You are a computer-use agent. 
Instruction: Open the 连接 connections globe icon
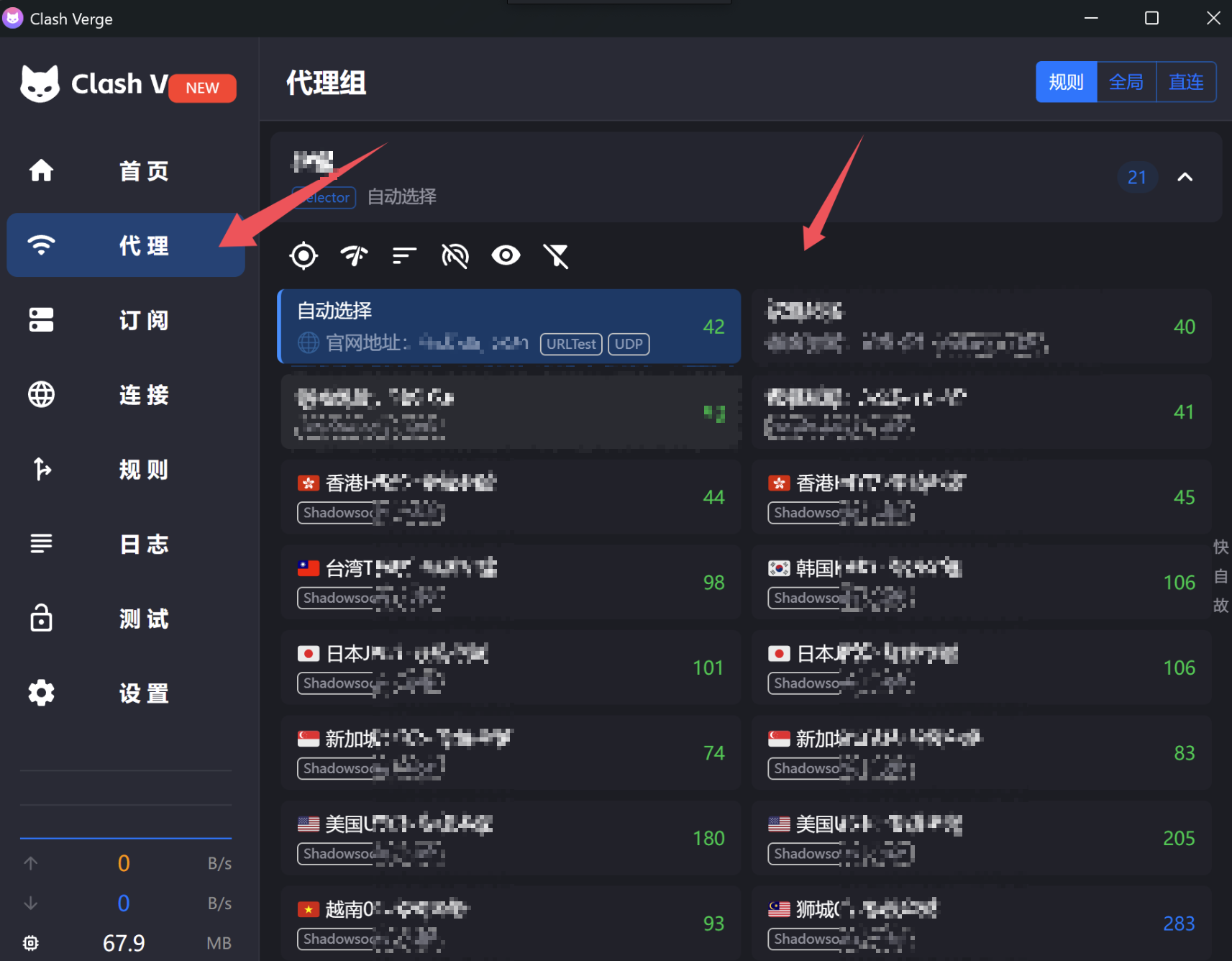[41, 395]
